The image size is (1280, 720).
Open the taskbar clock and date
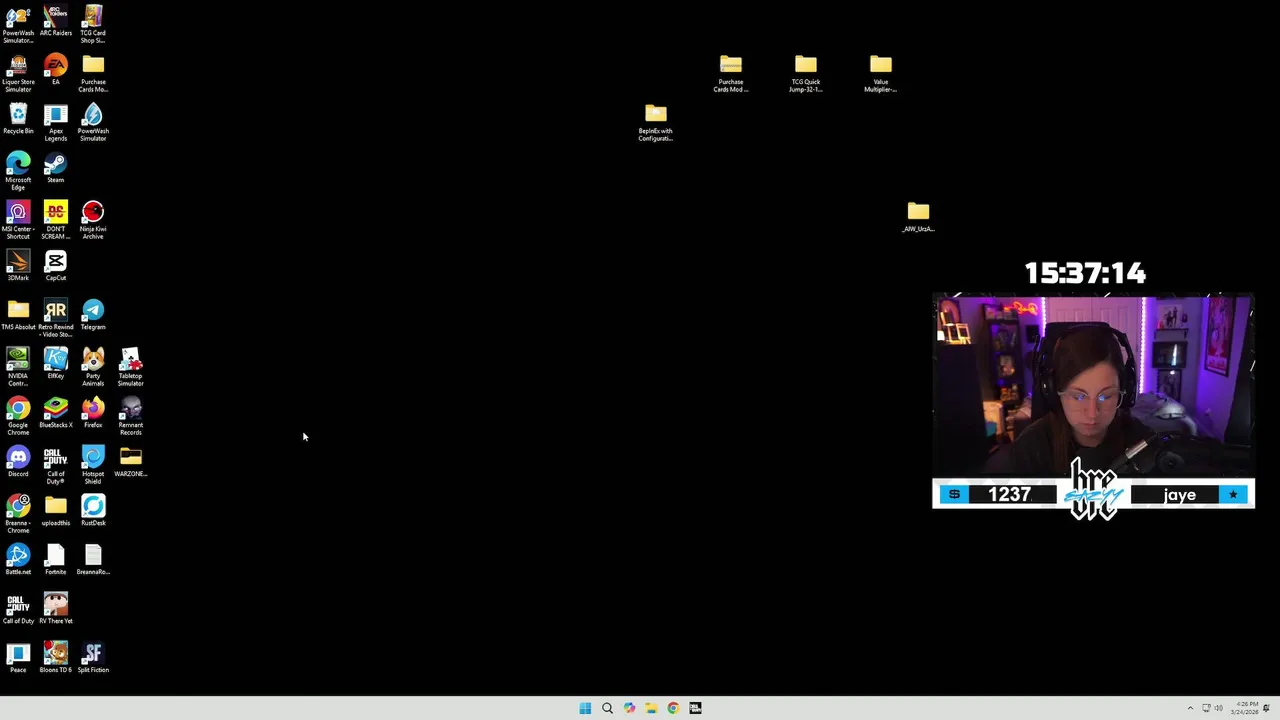pyautogui.click(x=1246, y=708)
